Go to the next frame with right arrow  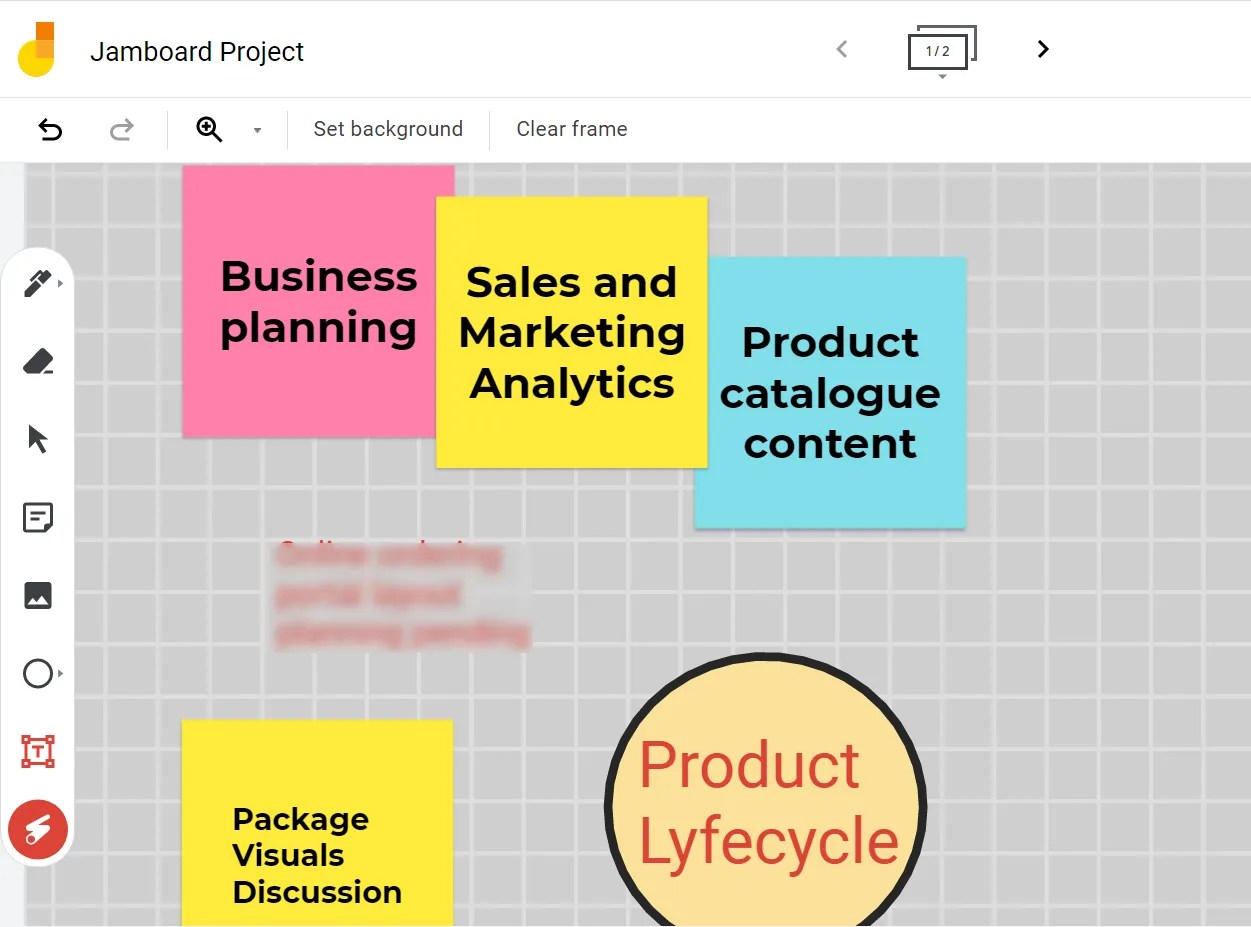1042,48
